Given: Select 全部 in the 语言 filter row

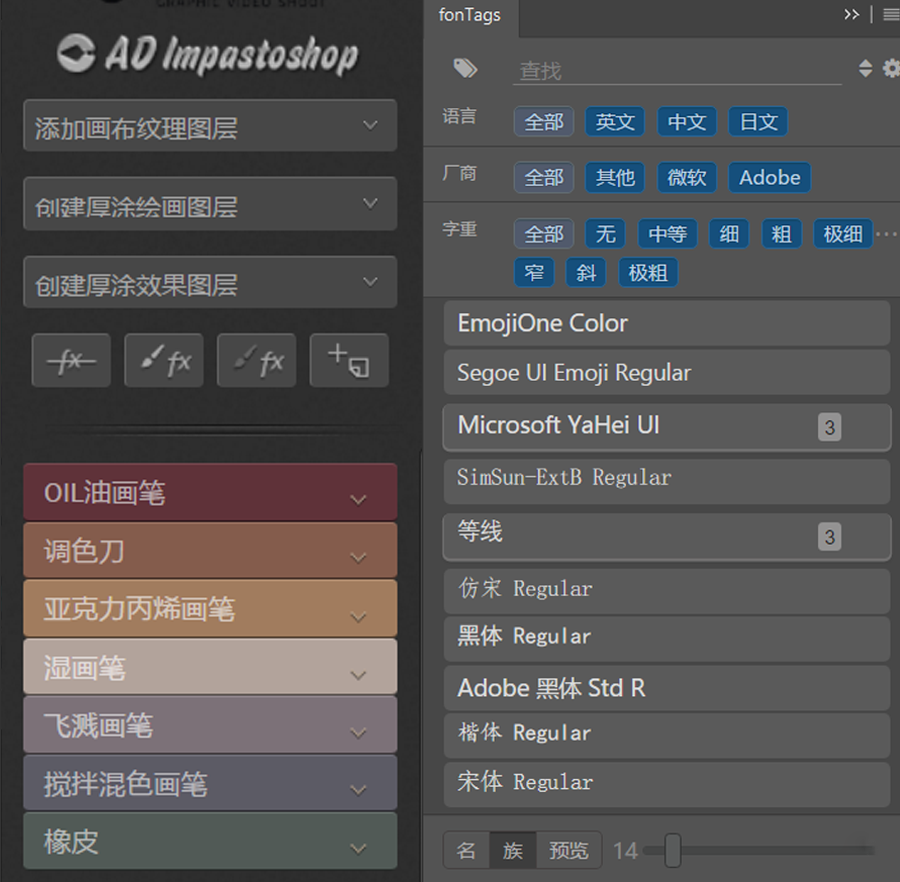Looking at the screenshot, I should click(544, 122).
